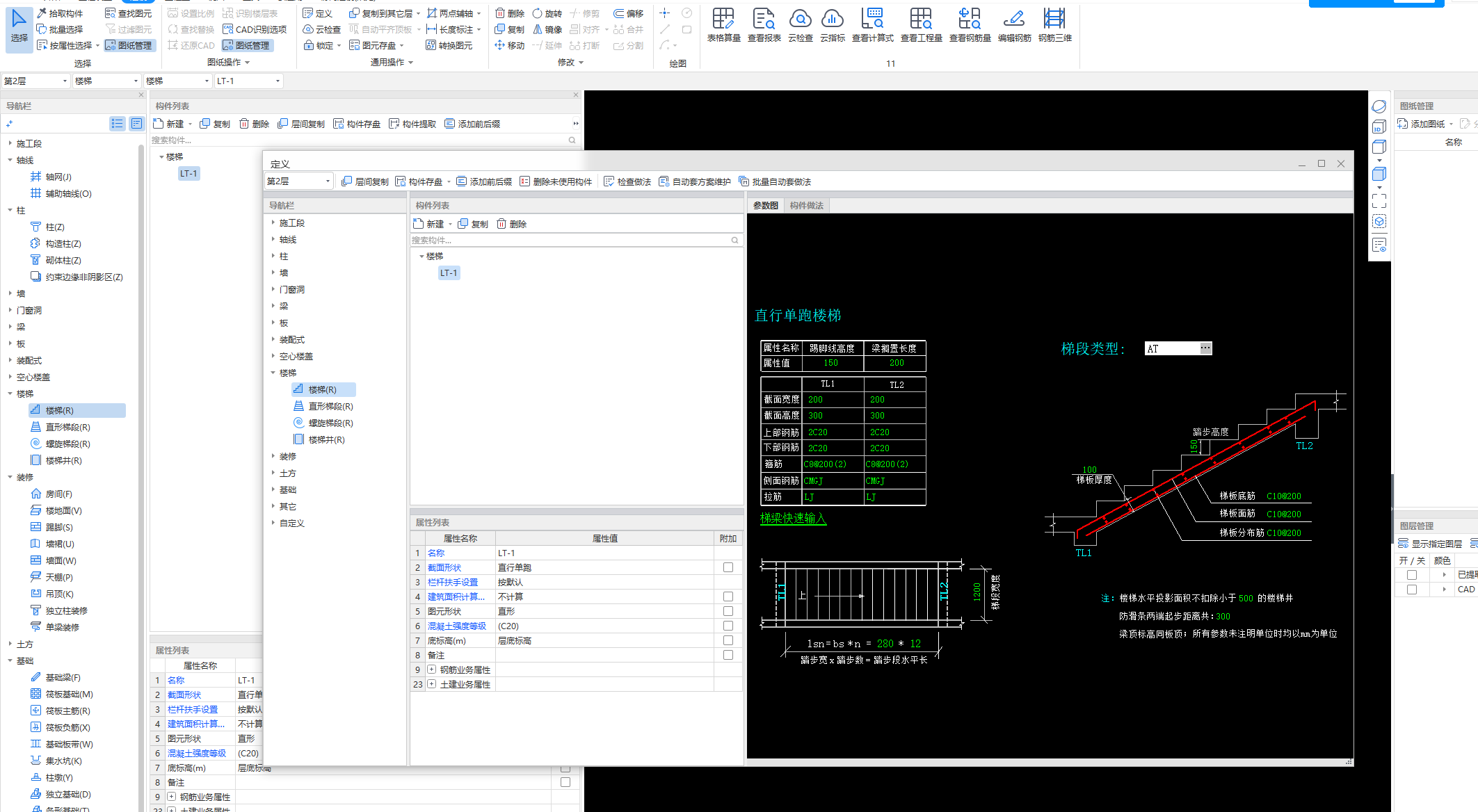
Task: Toggle 附加 checkbox for 混凝土强度等级 row
Action: (728, 626)
